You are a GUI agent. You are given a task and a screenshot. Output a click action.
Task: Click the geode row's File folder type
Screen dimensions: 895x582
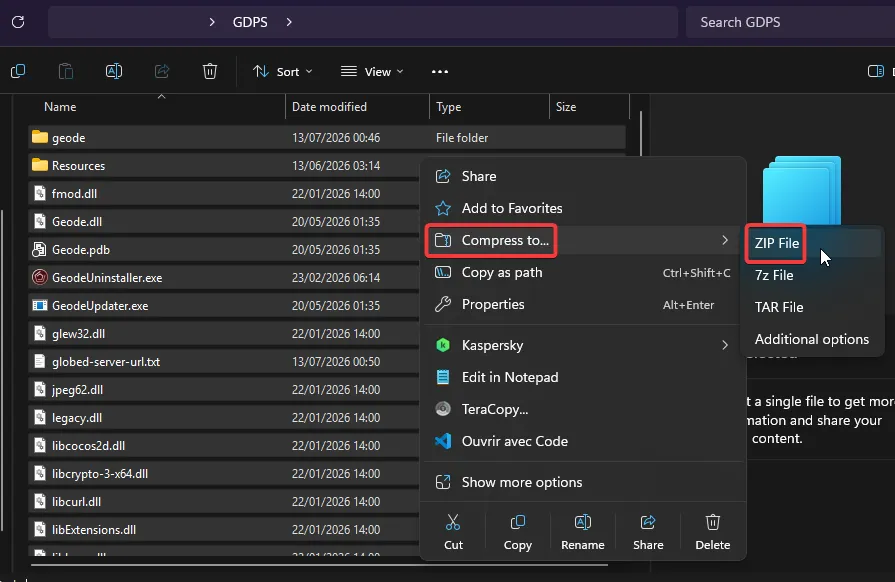point(462,138)
